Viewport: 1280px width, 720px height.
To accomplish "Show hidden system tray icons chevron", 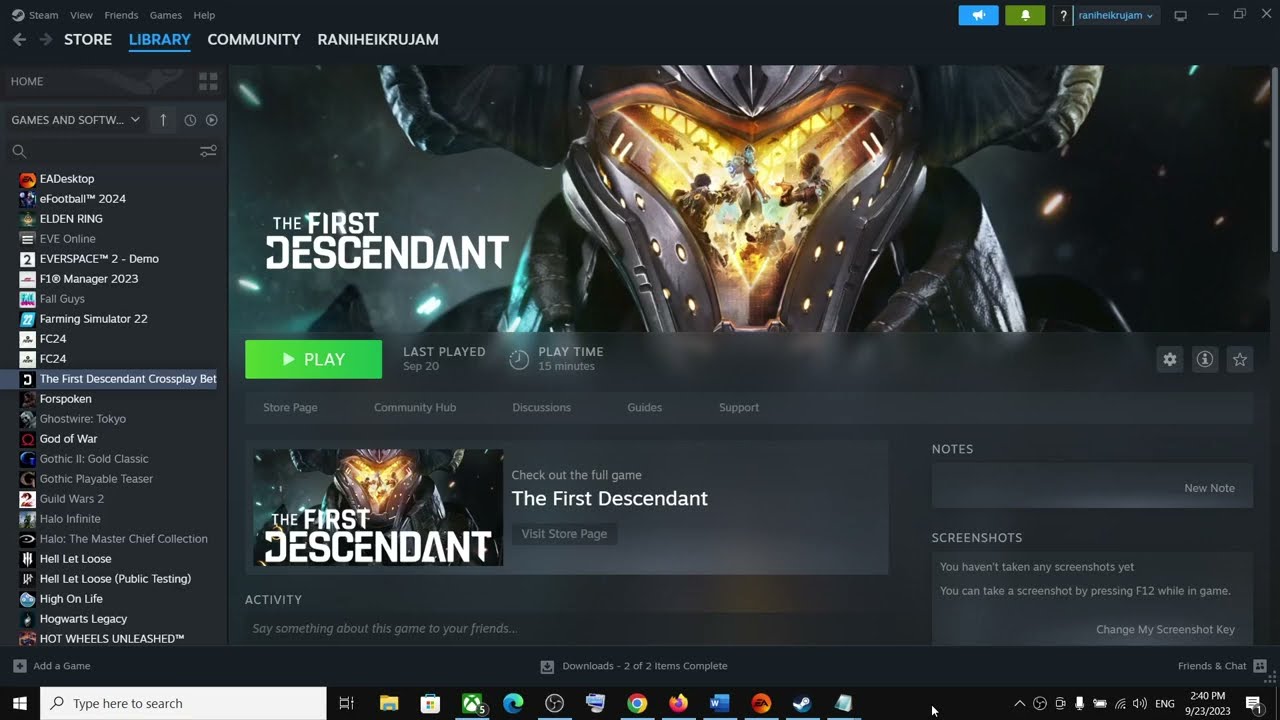I will click(1019, 703).
